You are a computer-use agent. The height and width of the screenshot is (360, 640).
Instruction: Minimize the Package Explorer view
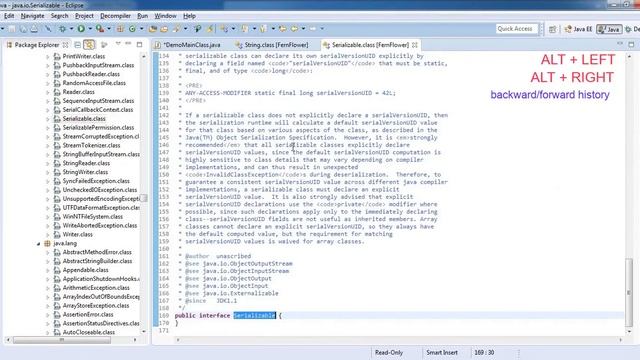[128, 43]
